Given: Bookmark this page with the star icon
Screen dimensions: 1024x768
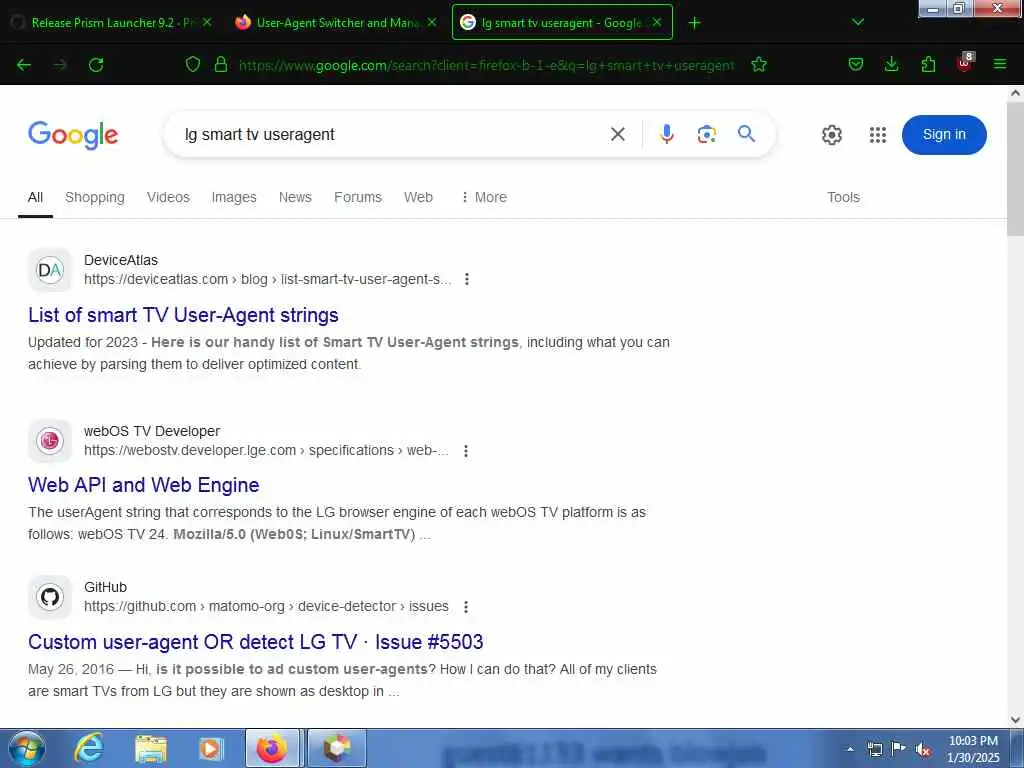Looking at the screenshot, I should pos(759,65).
